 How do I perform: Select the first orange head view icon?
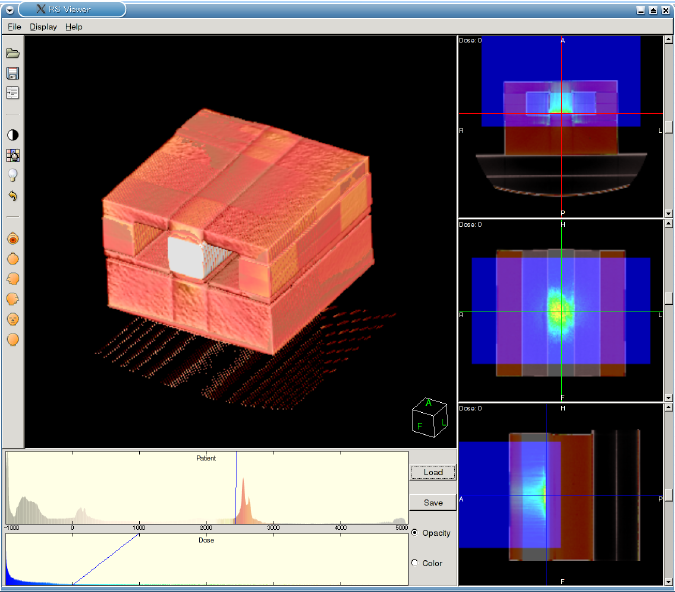[13, 239]
